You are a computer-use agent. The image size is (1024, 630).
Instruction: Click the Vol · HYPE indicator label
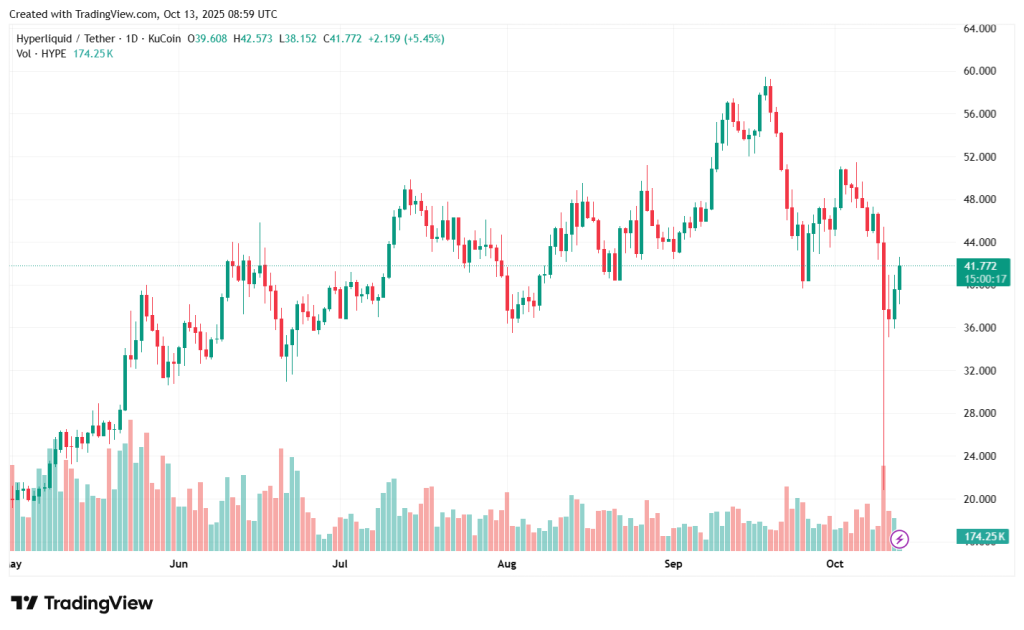pos(41,53)
